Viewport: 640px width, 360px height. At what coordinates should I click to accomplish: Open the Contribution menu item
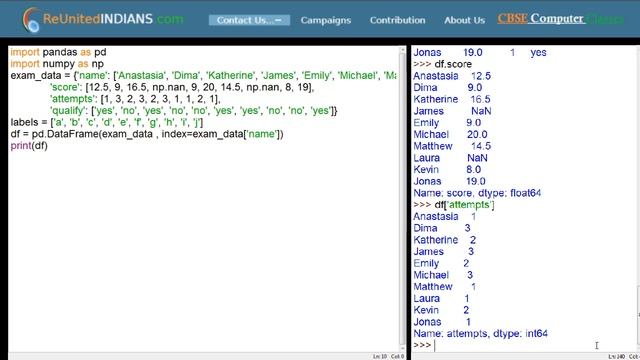[398, 20]
